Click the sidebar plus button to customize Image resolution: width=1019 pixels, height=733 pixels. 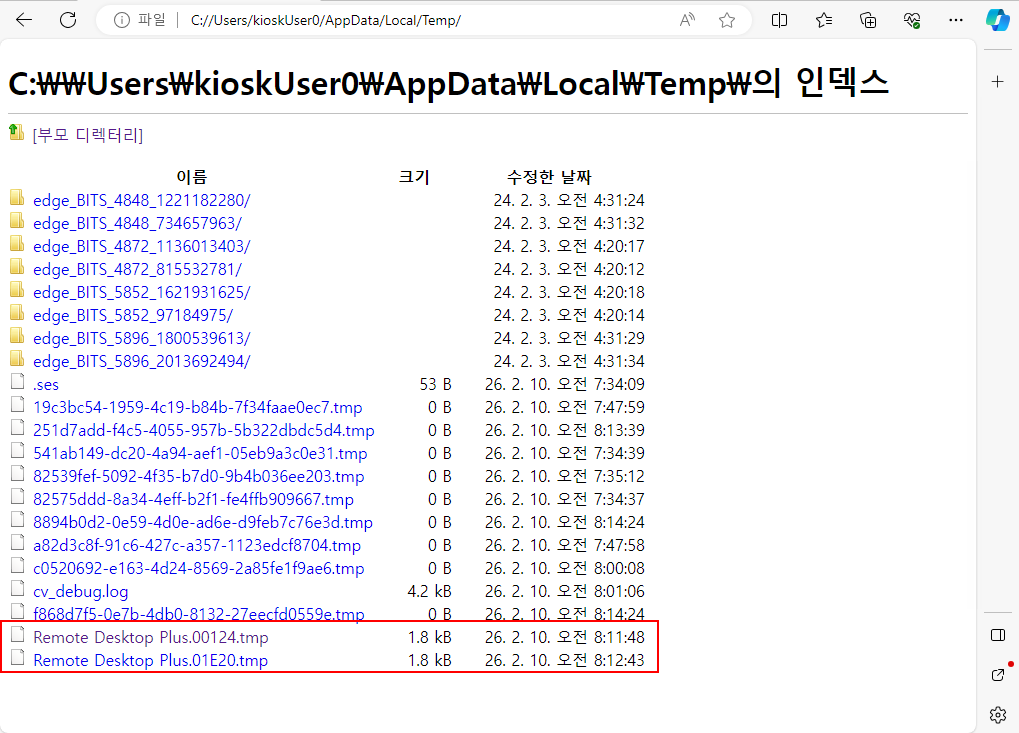[x=997, y=81]
